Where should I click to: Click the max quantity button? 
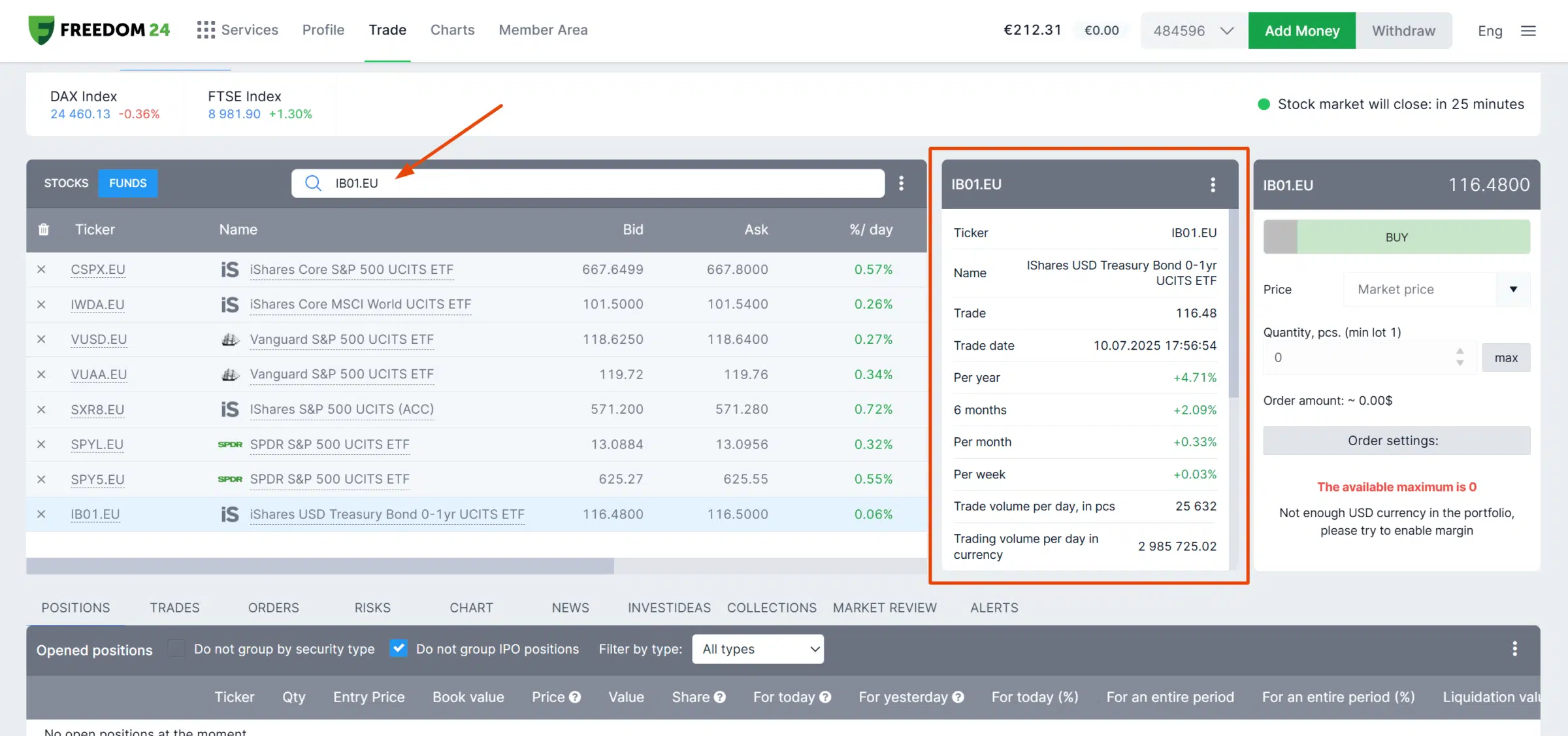tap(1506, 358)
